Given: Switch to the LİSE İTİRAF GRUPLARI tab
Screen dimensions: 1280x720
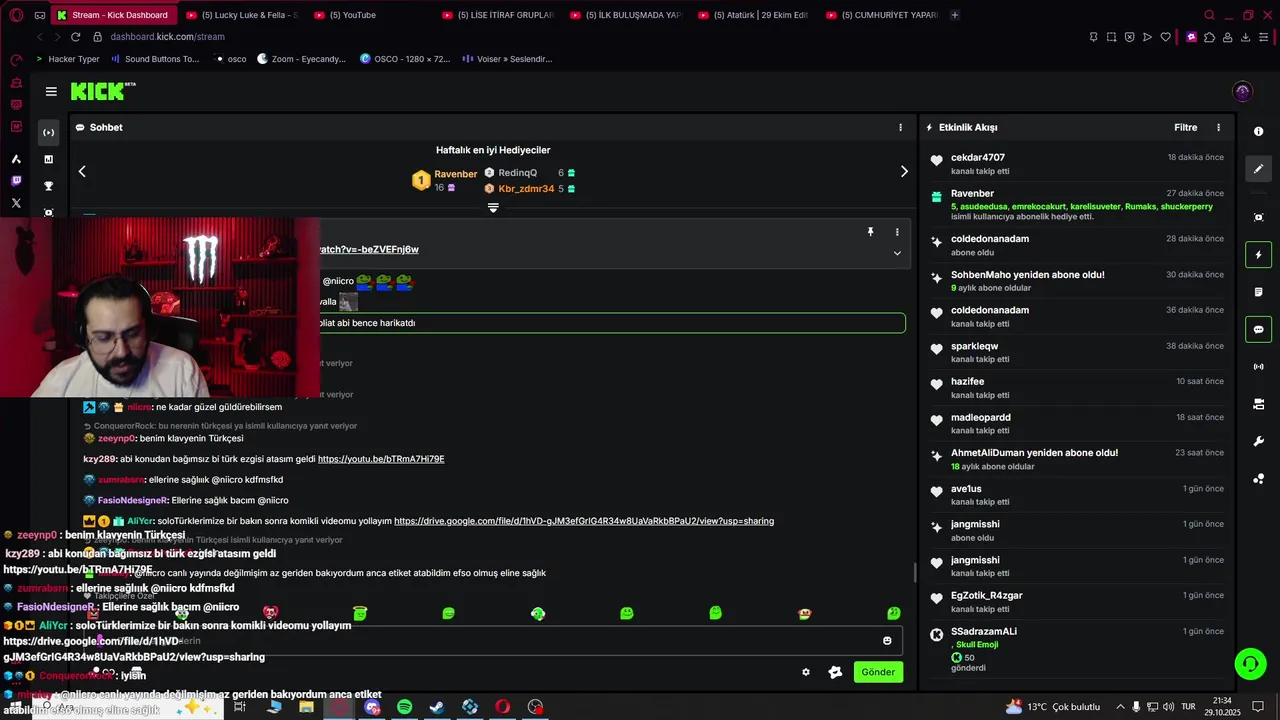Looking at the screenshot, I should coord(497,15).
